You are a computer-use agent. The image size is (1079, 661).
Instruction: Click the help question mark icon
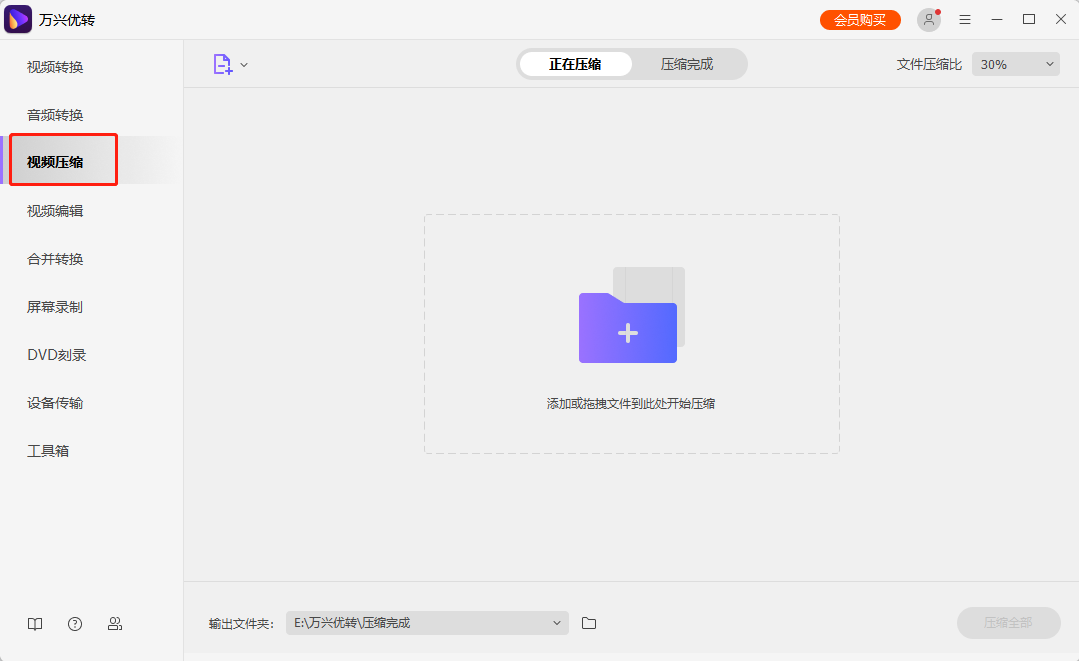(75, 623)
